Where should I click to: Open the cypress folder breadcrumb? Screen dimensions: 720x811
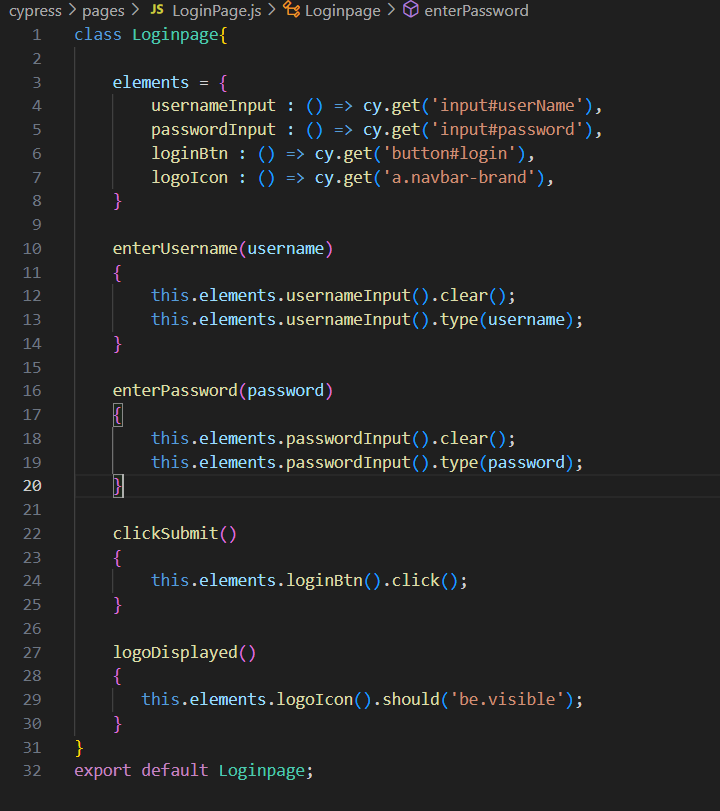(x=35, y=11)
